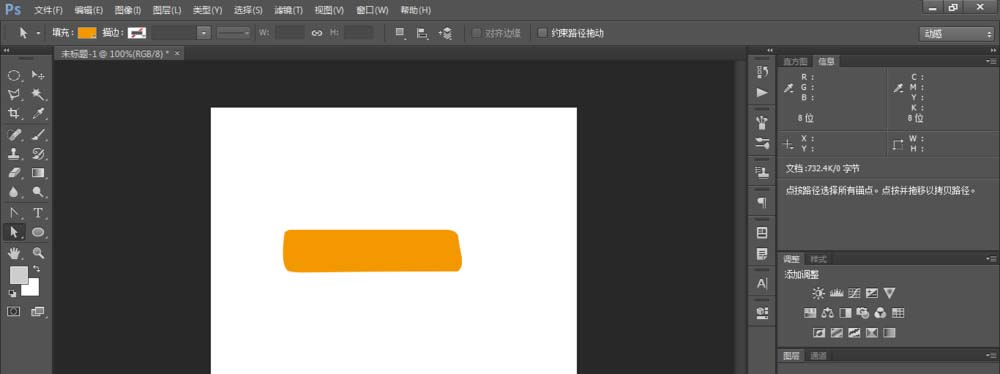Add Color Balance adjustment
This screenshot has width=1000, height=374.
coord(828,313)
